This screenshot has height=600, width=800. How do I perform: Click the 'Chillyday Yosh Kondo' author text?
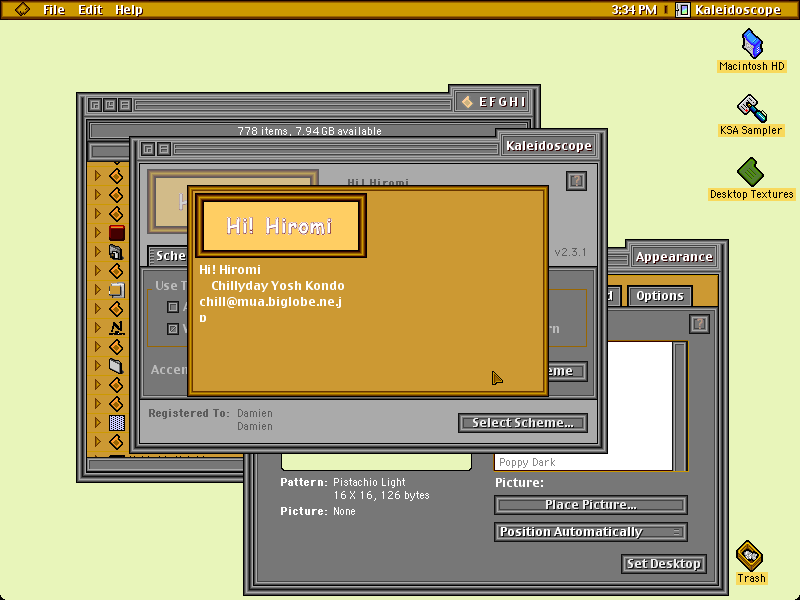[x=278, y=286]
